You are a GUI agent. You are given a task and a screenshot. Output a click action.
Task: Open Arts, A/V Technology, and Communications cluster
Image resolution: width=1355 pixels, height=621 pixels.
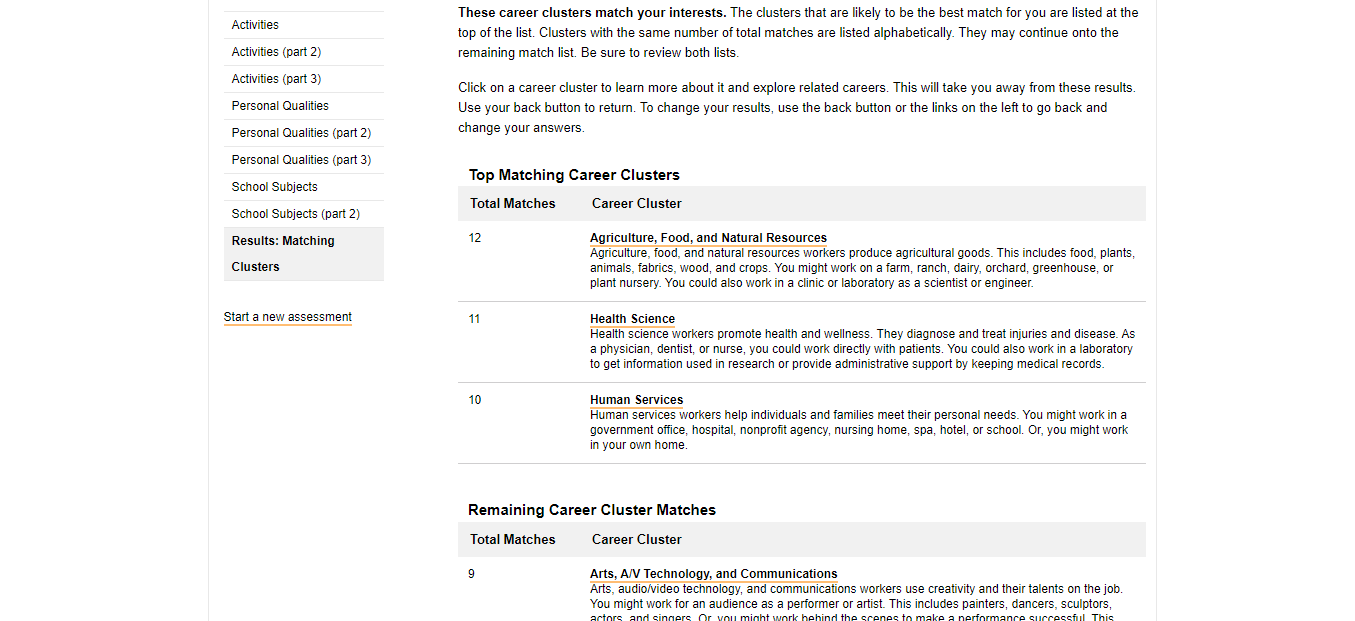[713, 574]
